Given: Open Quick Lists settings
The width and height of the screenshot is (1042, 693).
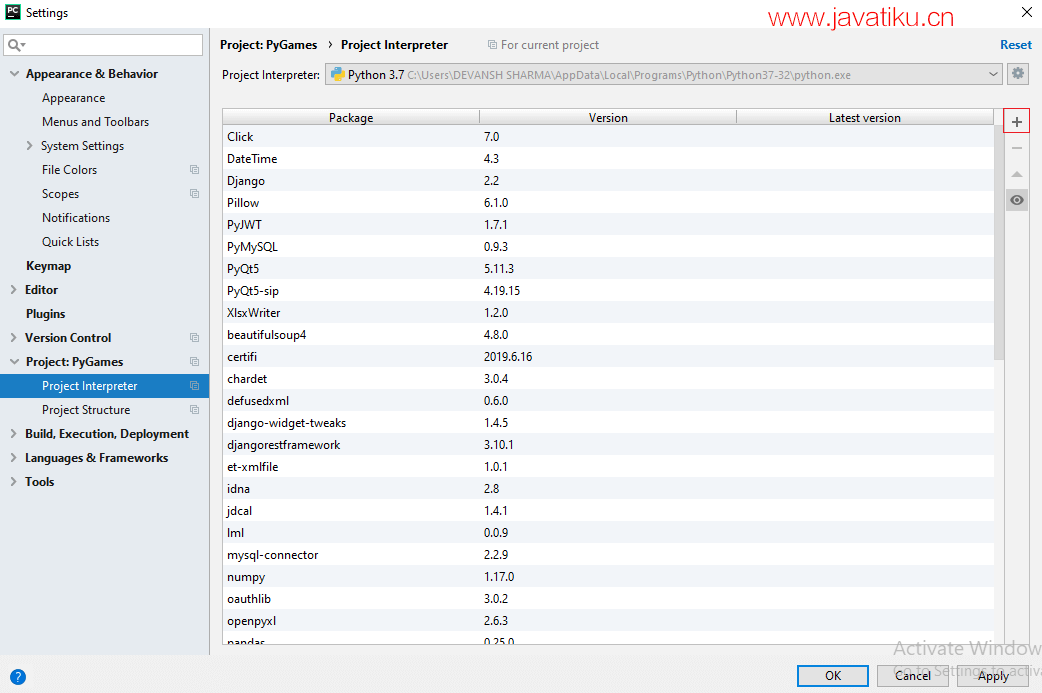Looking at the screenshot, I should (x=70, y=241).
